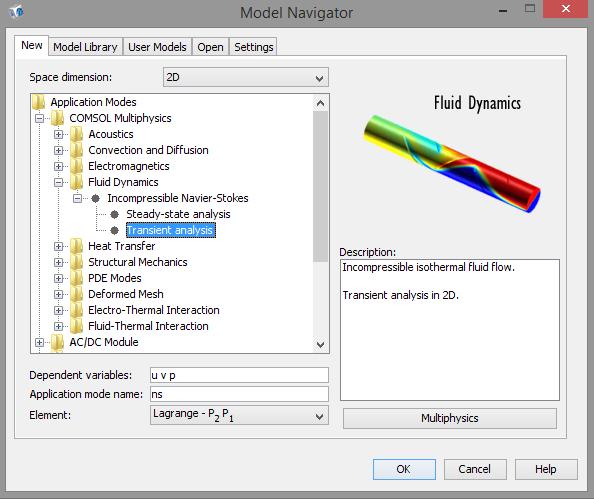This screenshot has height=499, width=594.
Task: Open the Space dimension dropdown
Action: [x=245, y=77]
